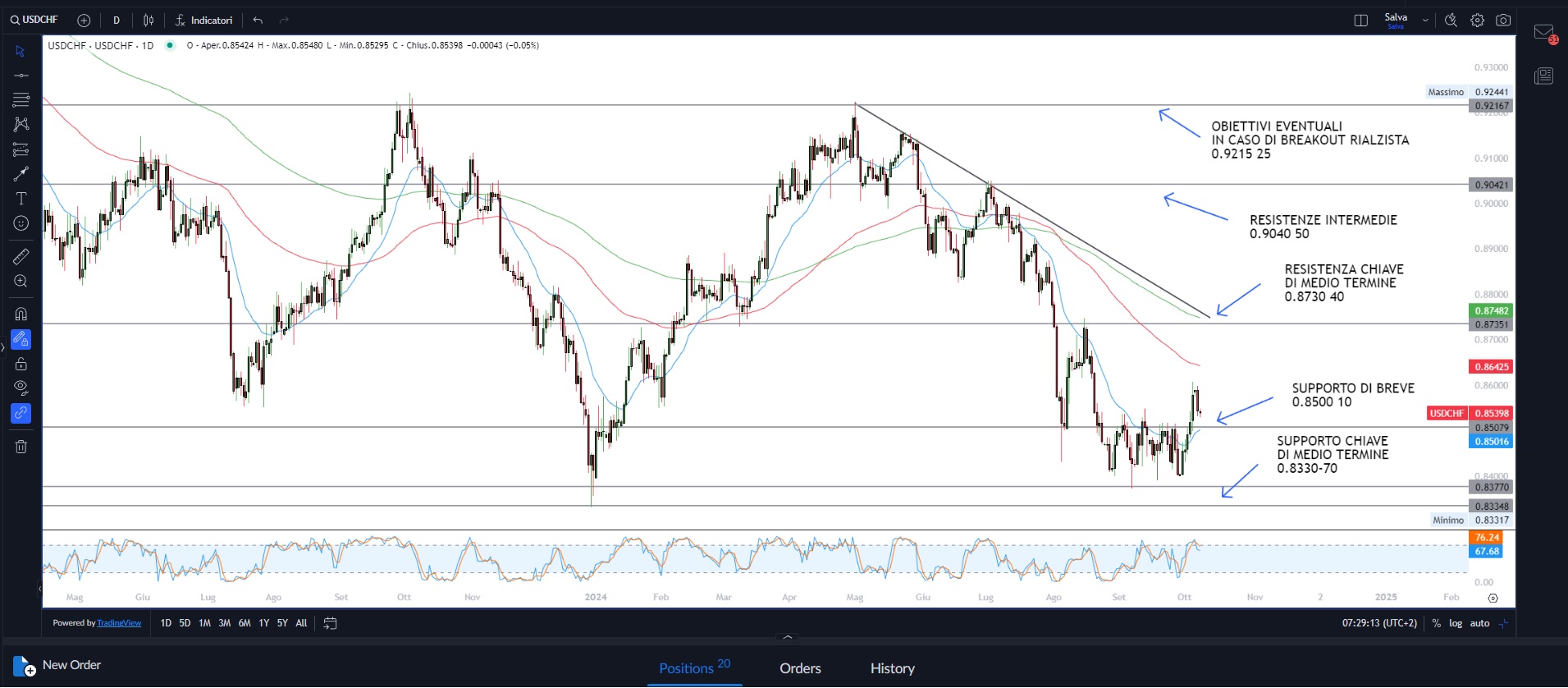
Task: Select the text drawing tool
Action: pyautogui.click(x=21, y=199)
